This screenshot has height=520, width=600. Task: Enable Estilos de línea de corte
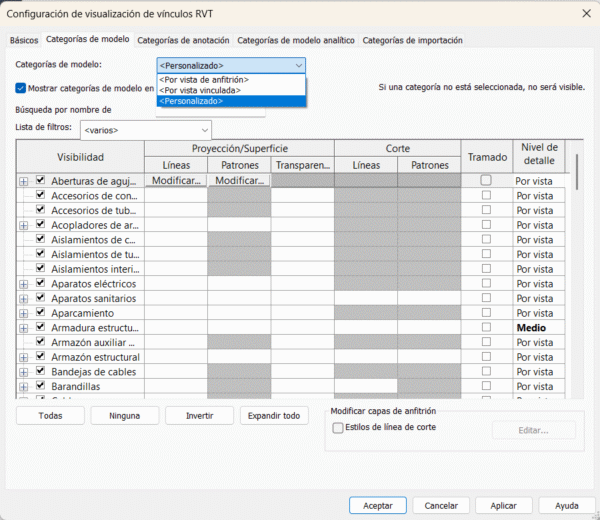click(337, 428)
